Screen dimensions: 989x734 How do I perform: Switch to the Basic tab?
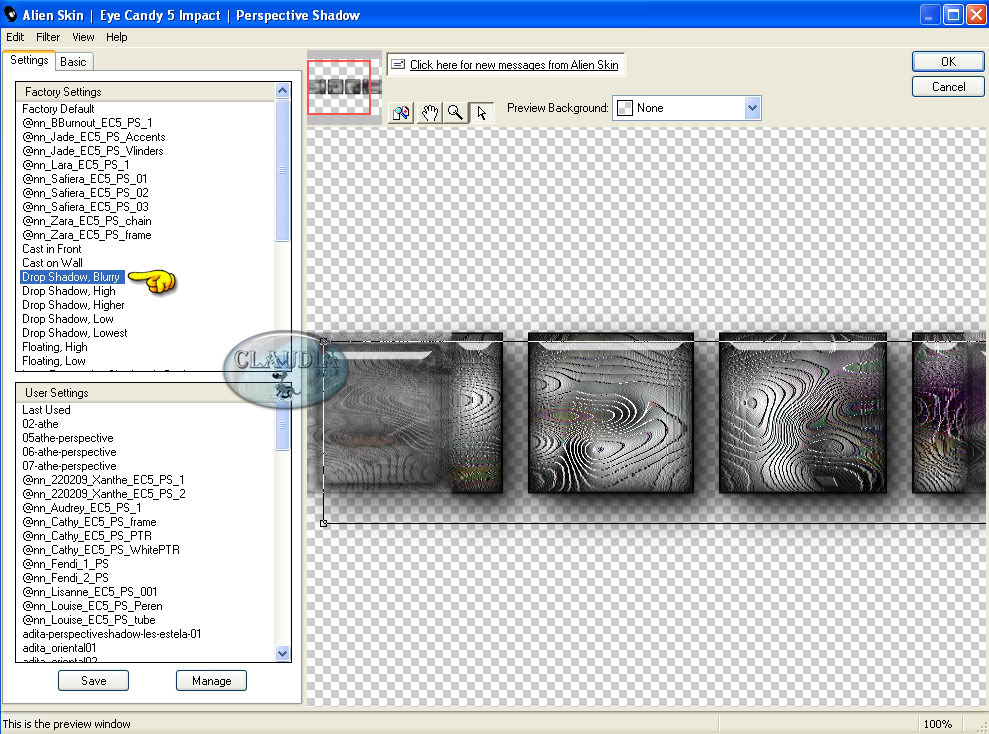pyautogui.click(x=73, y=62)
